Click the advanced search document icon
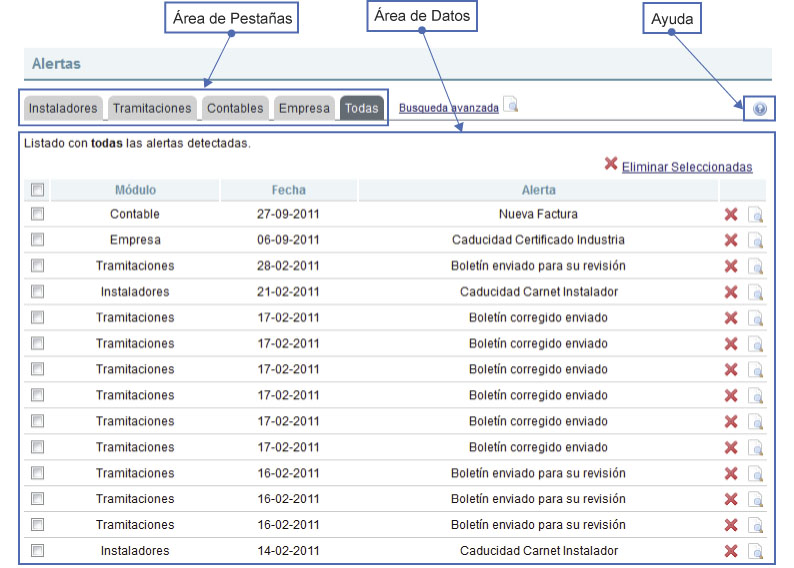The width and height of the screenshot is (794, 568). click(x=511, y=104)
